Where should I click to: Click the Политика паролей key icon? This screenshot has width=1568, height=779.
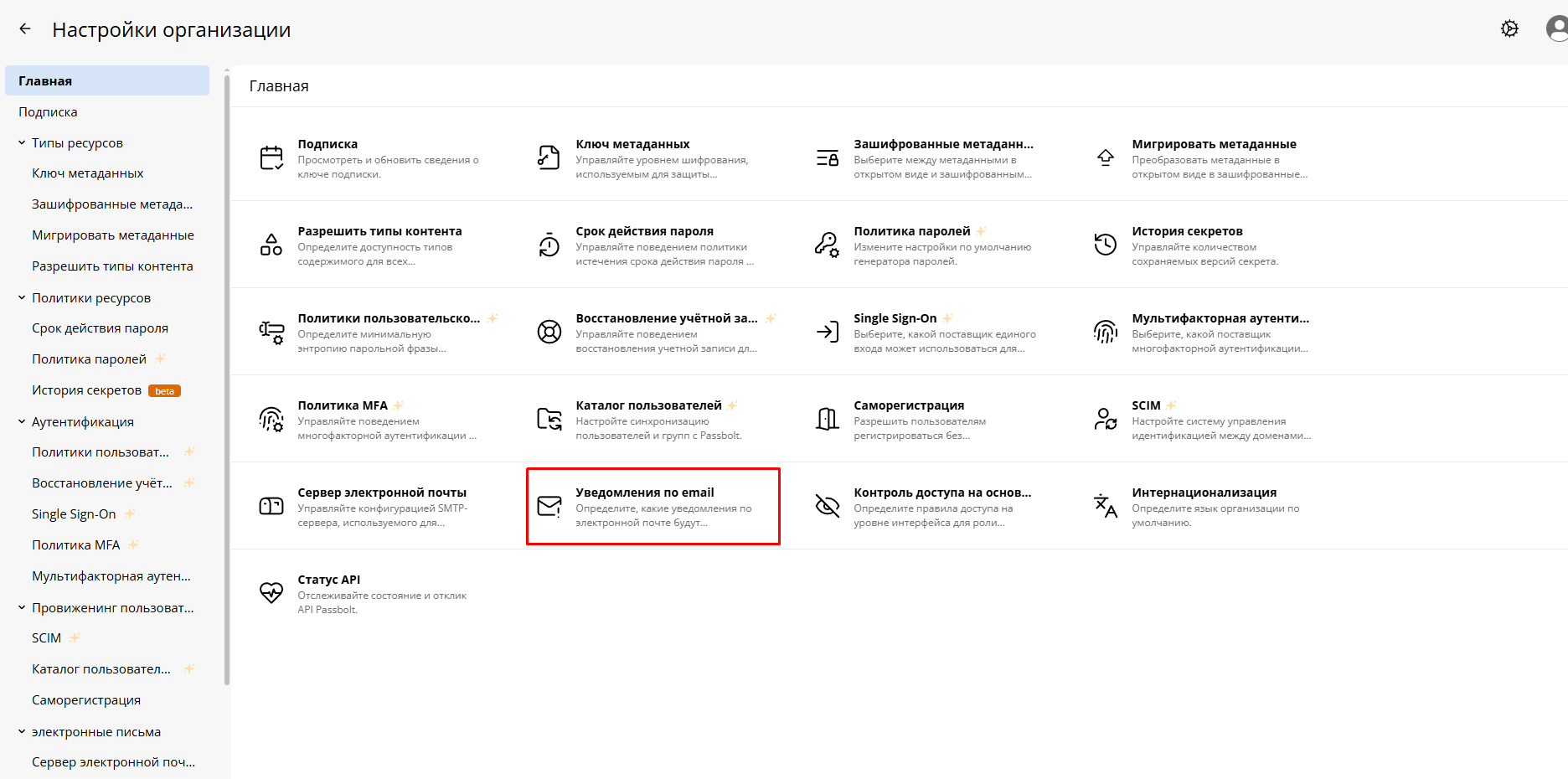(828, 245)
